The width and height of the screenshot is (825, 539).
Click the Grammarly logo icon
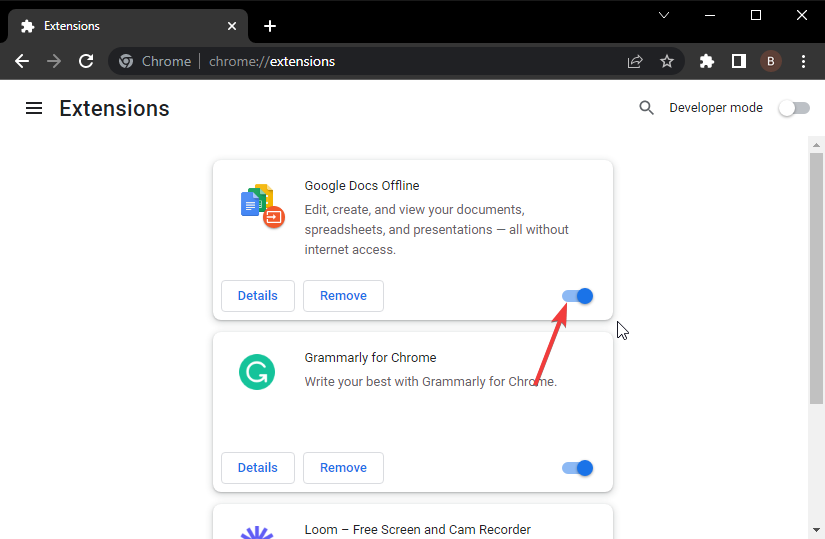[x=257, y=372]
